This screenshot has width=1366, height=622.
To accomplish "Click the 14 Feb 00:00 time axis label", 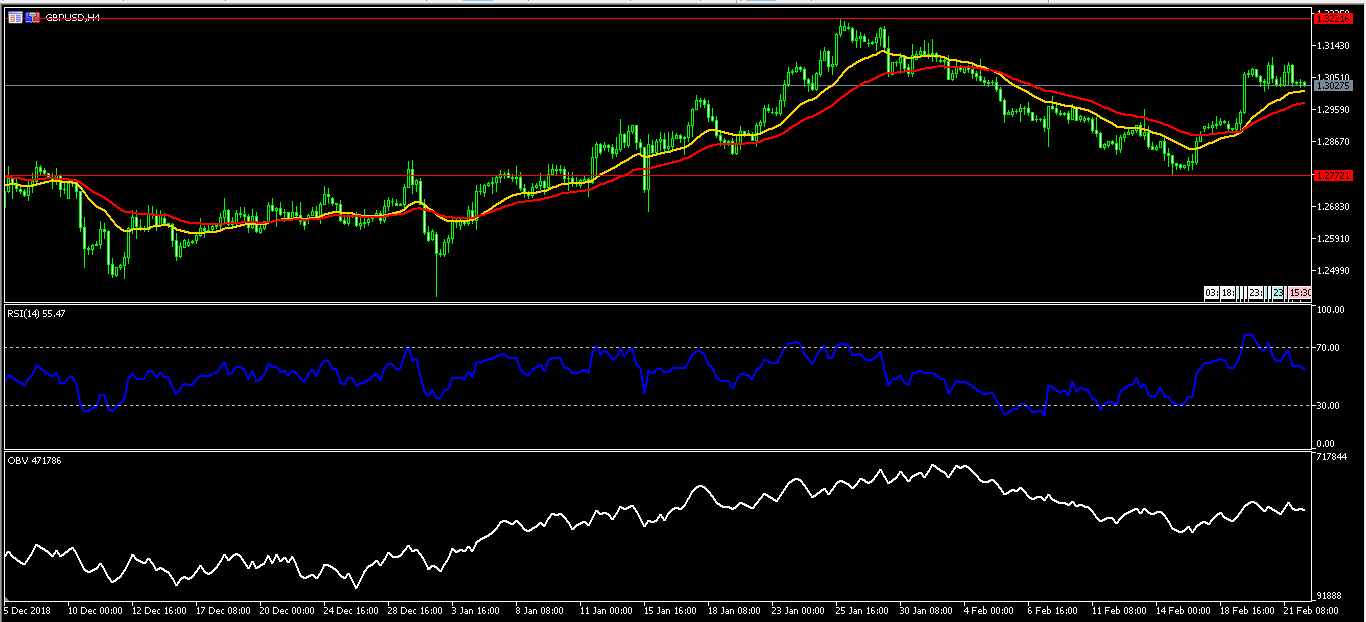I will click(x=1183, y=609).
